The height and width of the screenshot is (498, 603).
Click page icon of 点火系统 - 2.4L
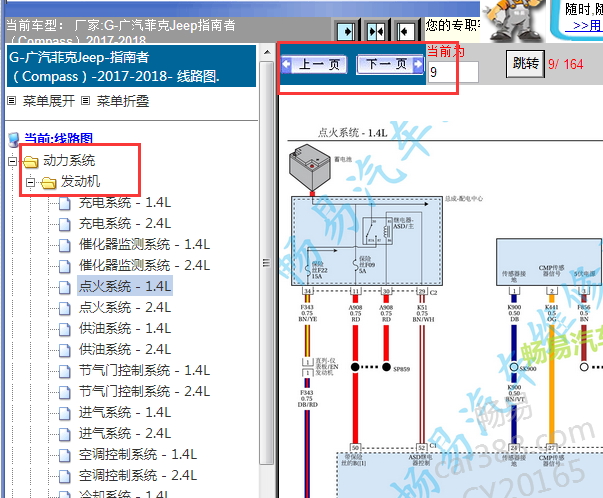tap(65, 308)
